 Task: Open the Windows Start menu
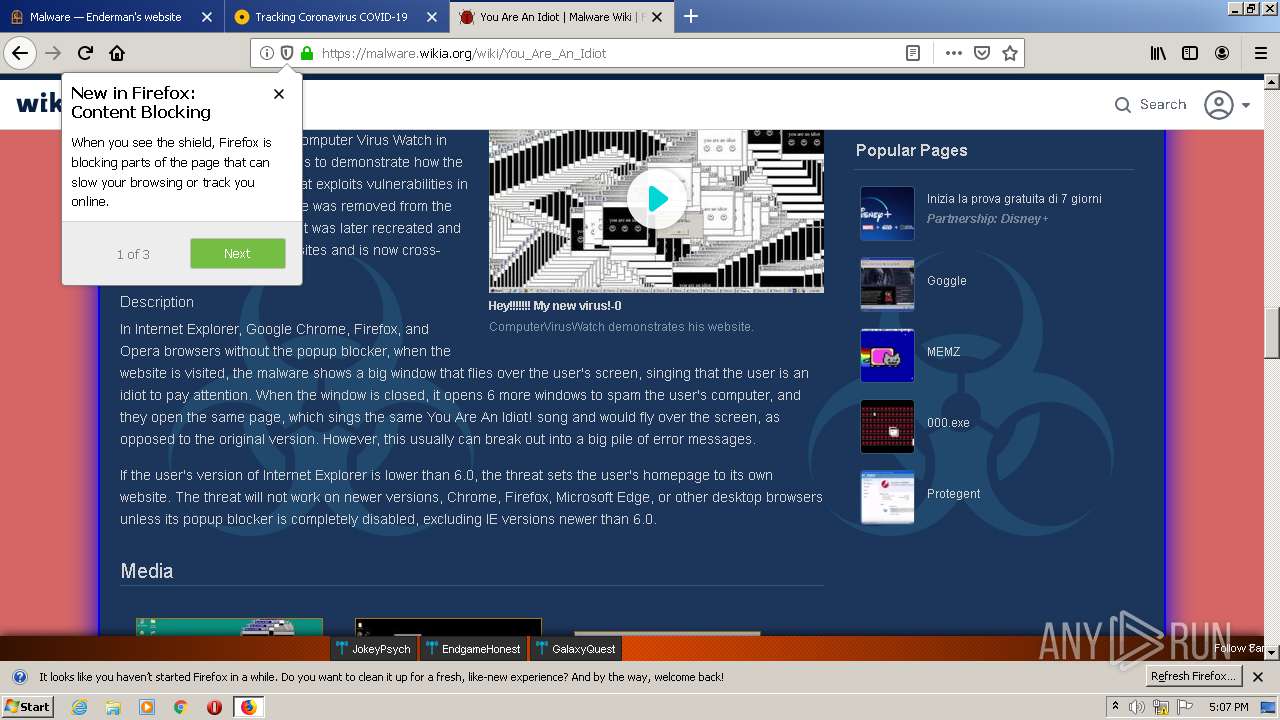pyautogui.click(x=28, y=707)
